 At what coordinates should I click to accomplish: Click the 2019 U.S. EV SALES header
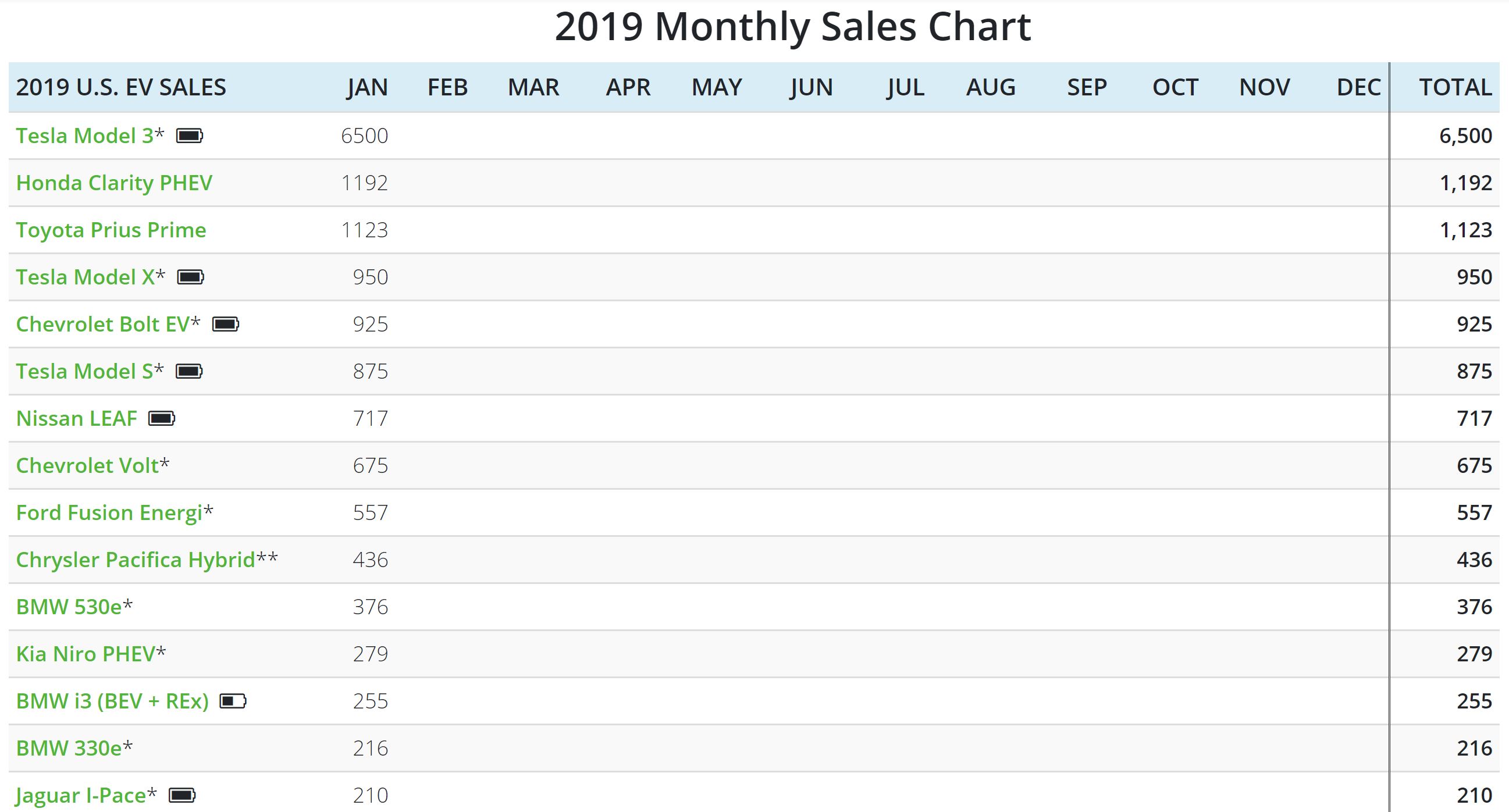click(120, 87)
